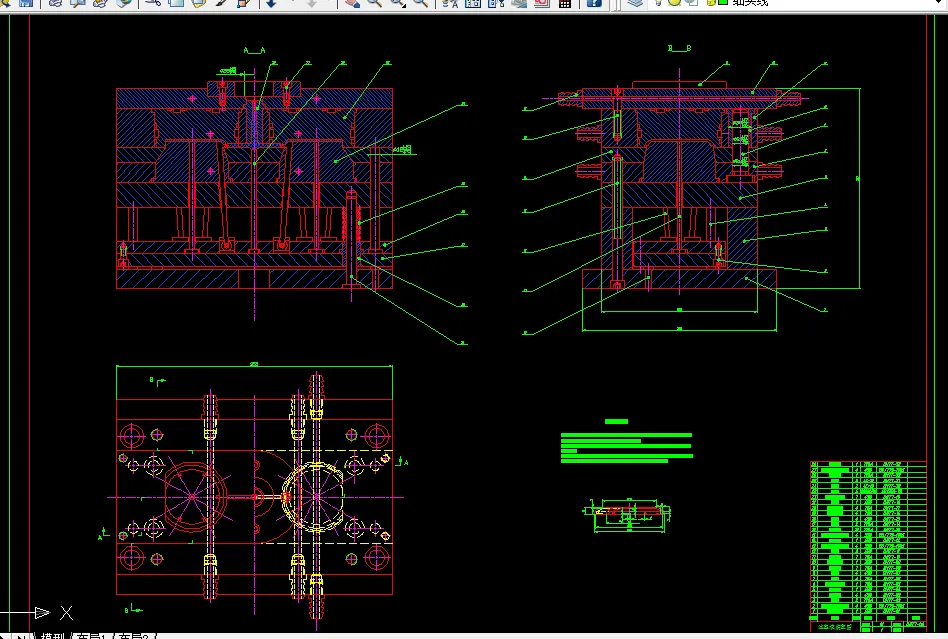Click the Paste clipboard icon
Screen dimensions: 948x639
[x=198, y=2]
